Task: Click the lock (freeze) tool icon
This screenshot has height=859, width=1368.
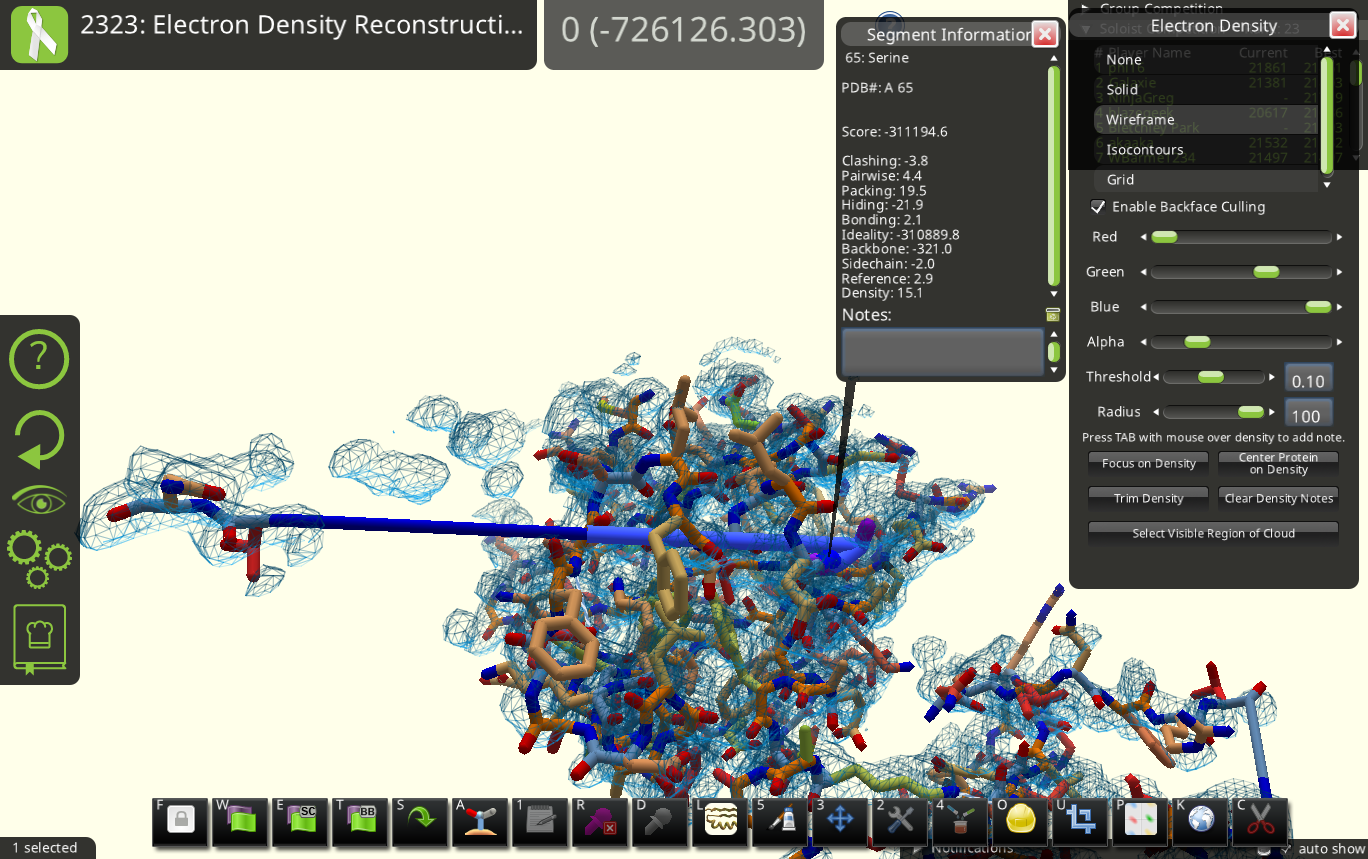Action: pos(181,821)
